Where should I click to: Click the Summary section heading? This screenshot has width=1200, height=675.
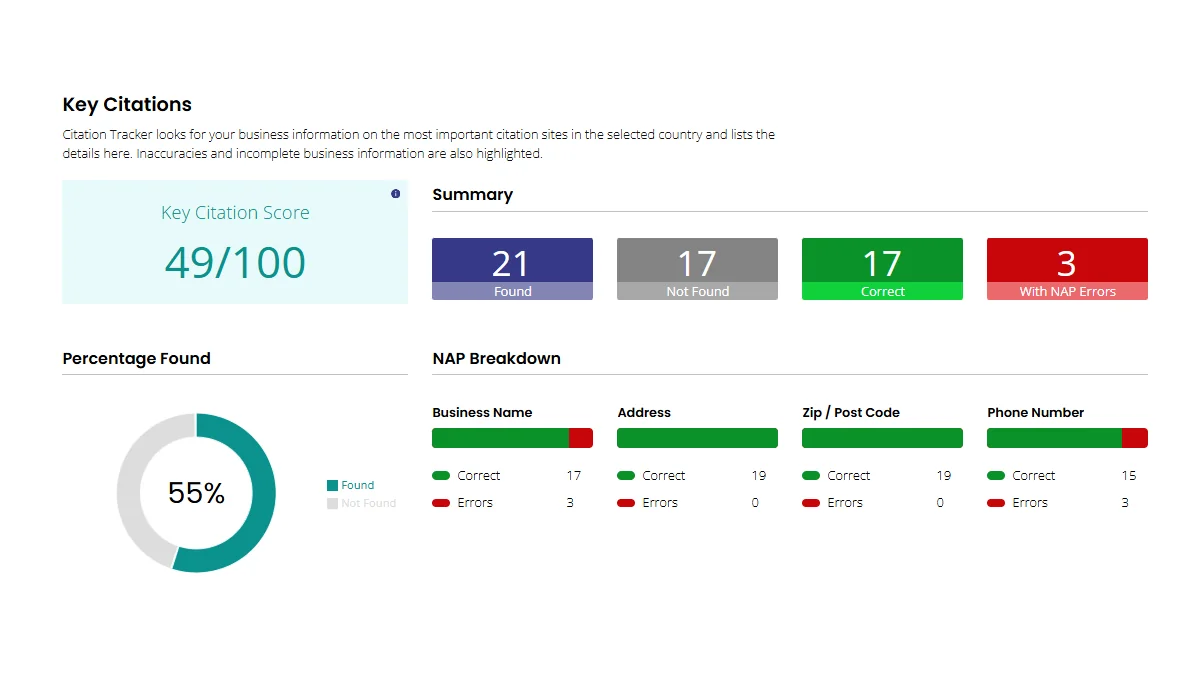(472, 194)
